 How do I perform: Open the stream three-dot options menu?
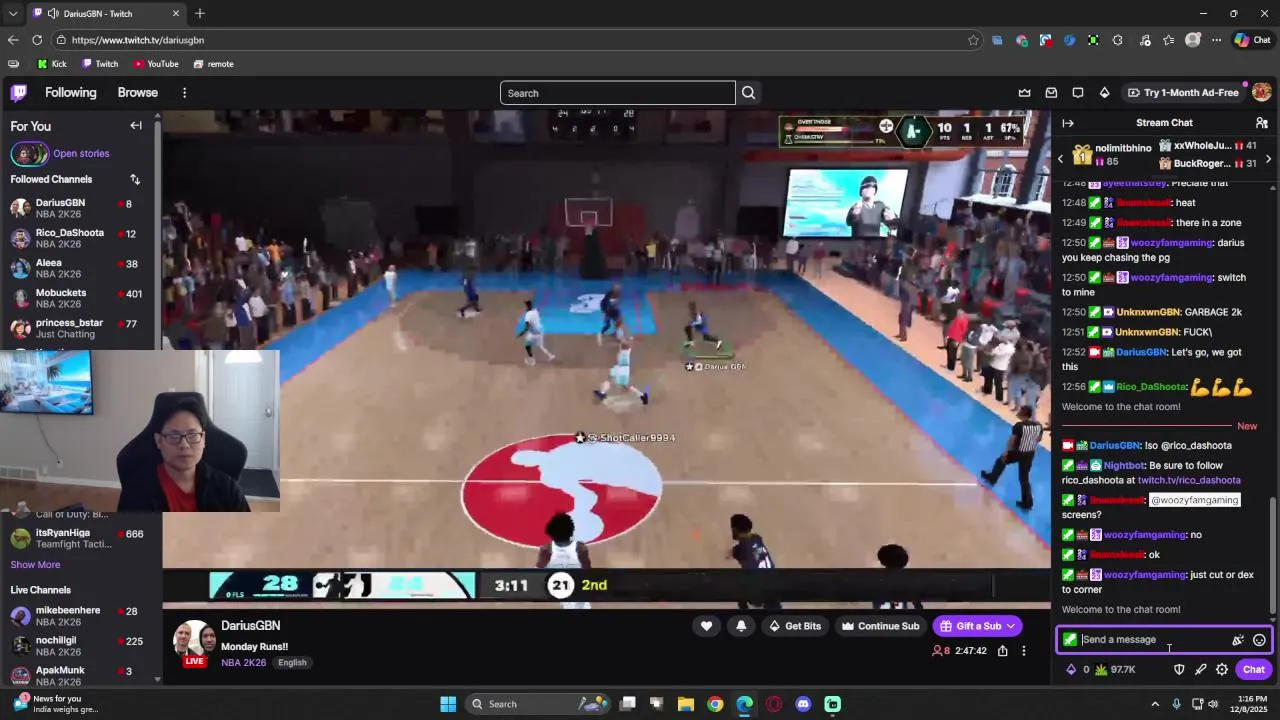1024,651
